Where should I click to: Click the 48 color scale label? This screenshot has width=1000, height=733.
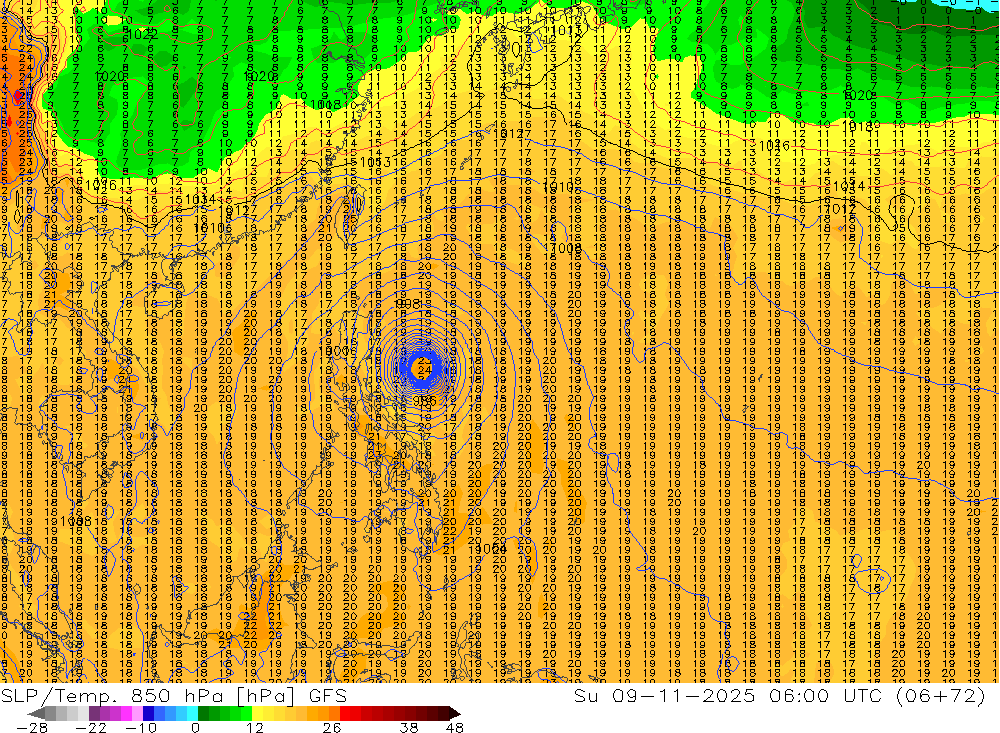454,727
